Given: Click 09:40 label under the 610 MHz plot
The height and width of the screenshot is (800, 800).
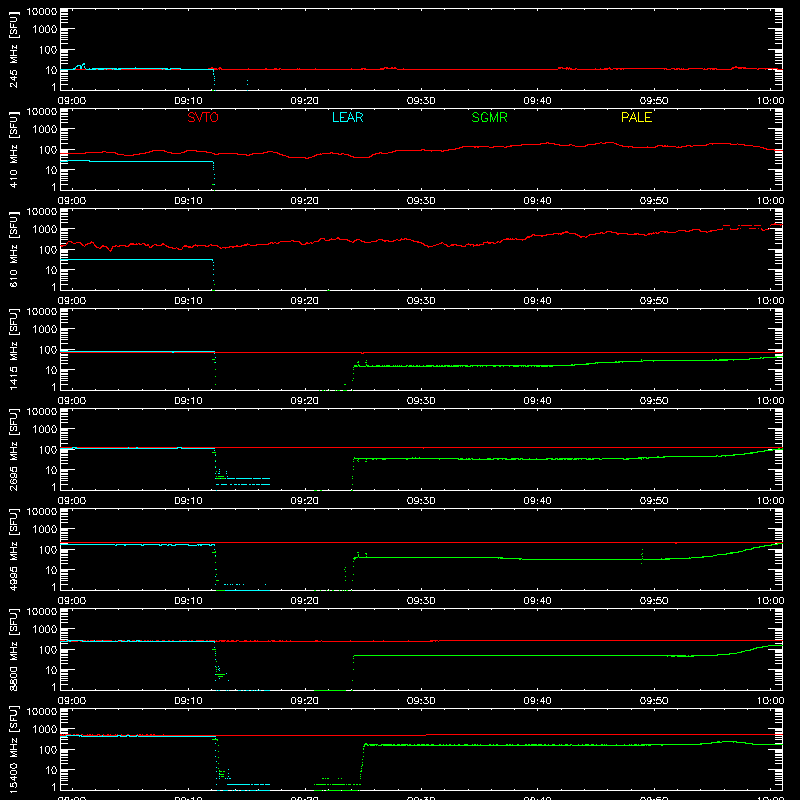Looking at the screenshot, I should [x=537, y=301].
